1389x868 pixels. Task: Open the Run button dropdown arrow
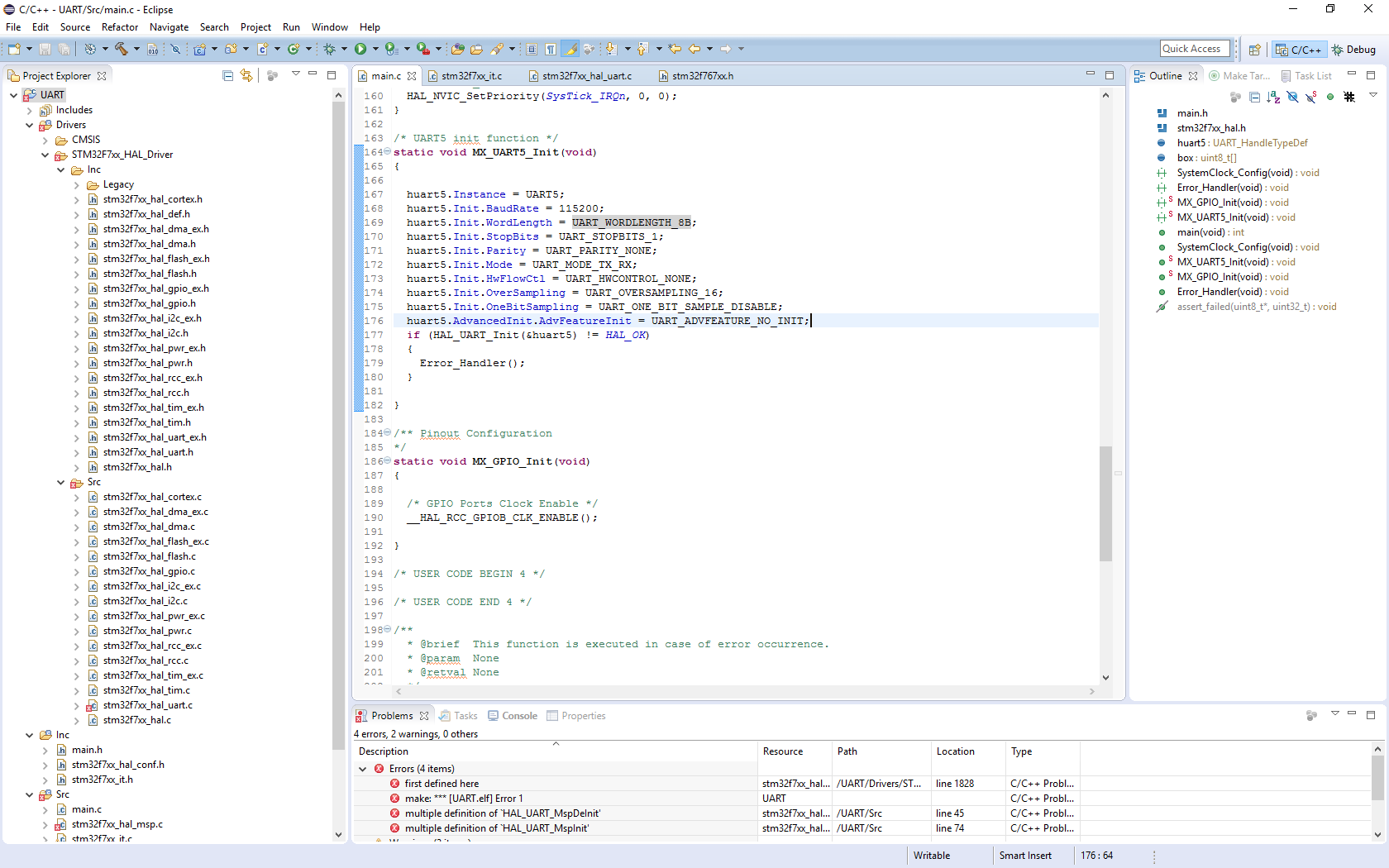pos(375,49)
